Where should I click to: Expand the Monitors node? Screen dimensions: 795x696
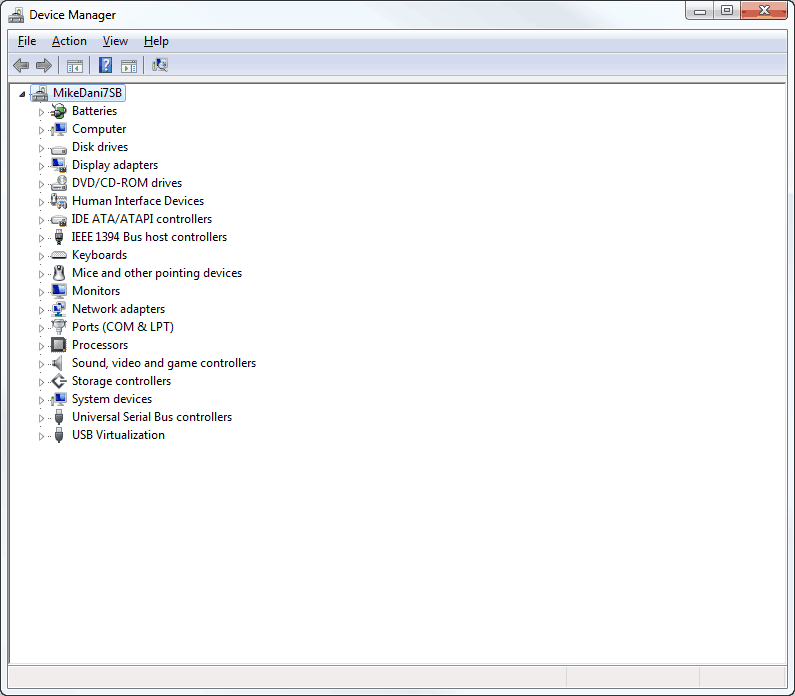click(42, 292)
